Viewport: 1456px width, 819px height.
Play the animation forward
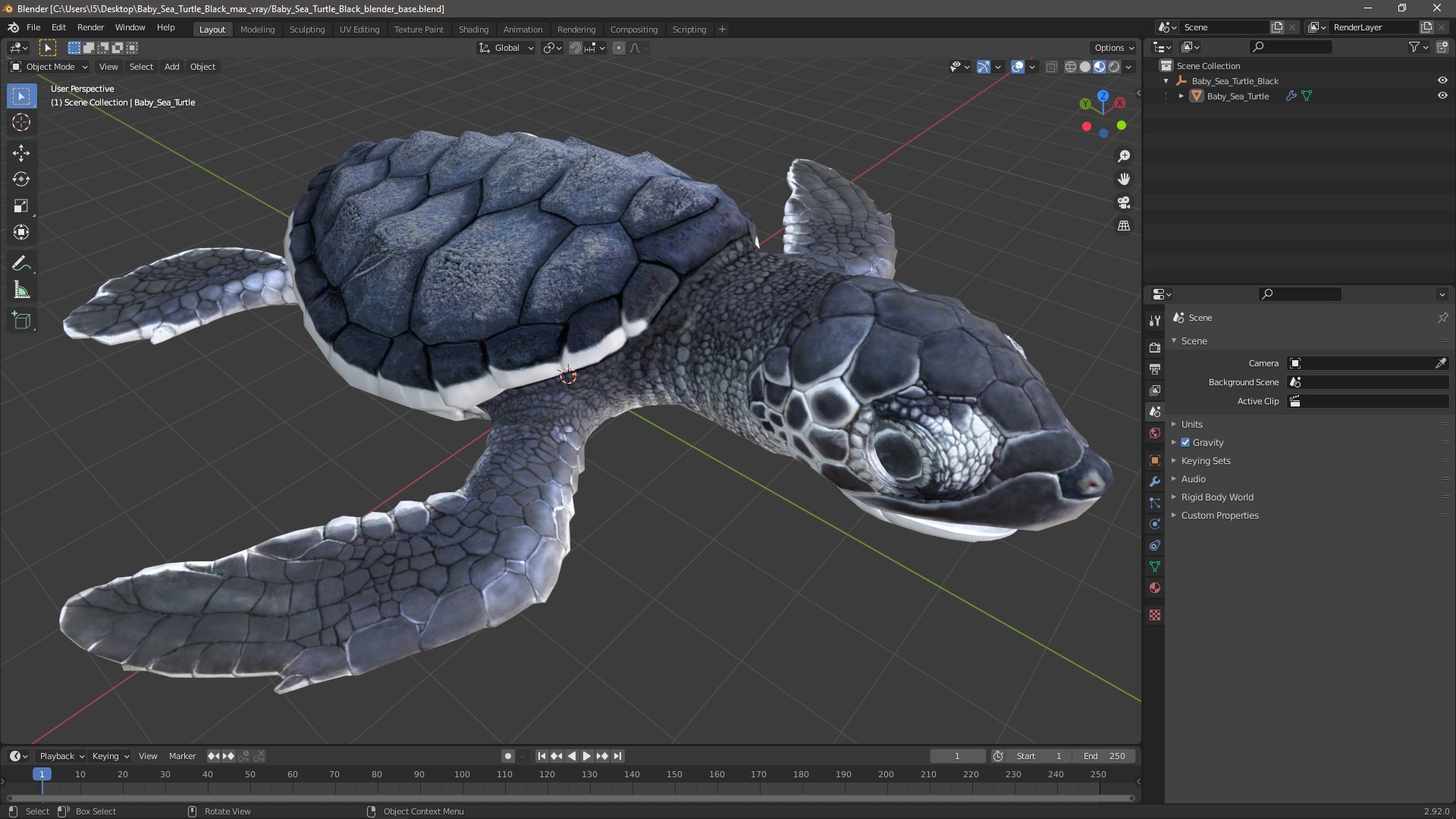(586, 756)
